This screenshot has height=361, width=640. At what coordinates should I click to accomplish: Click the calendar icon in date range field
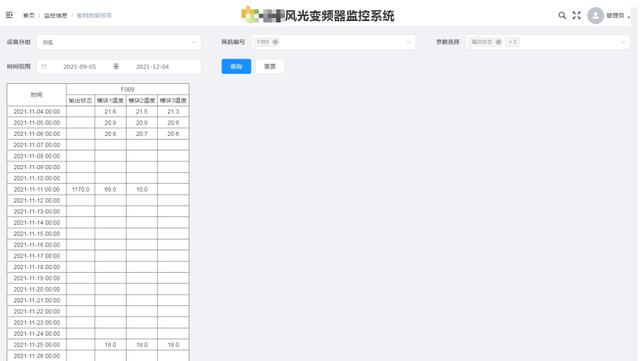(44, 67)
